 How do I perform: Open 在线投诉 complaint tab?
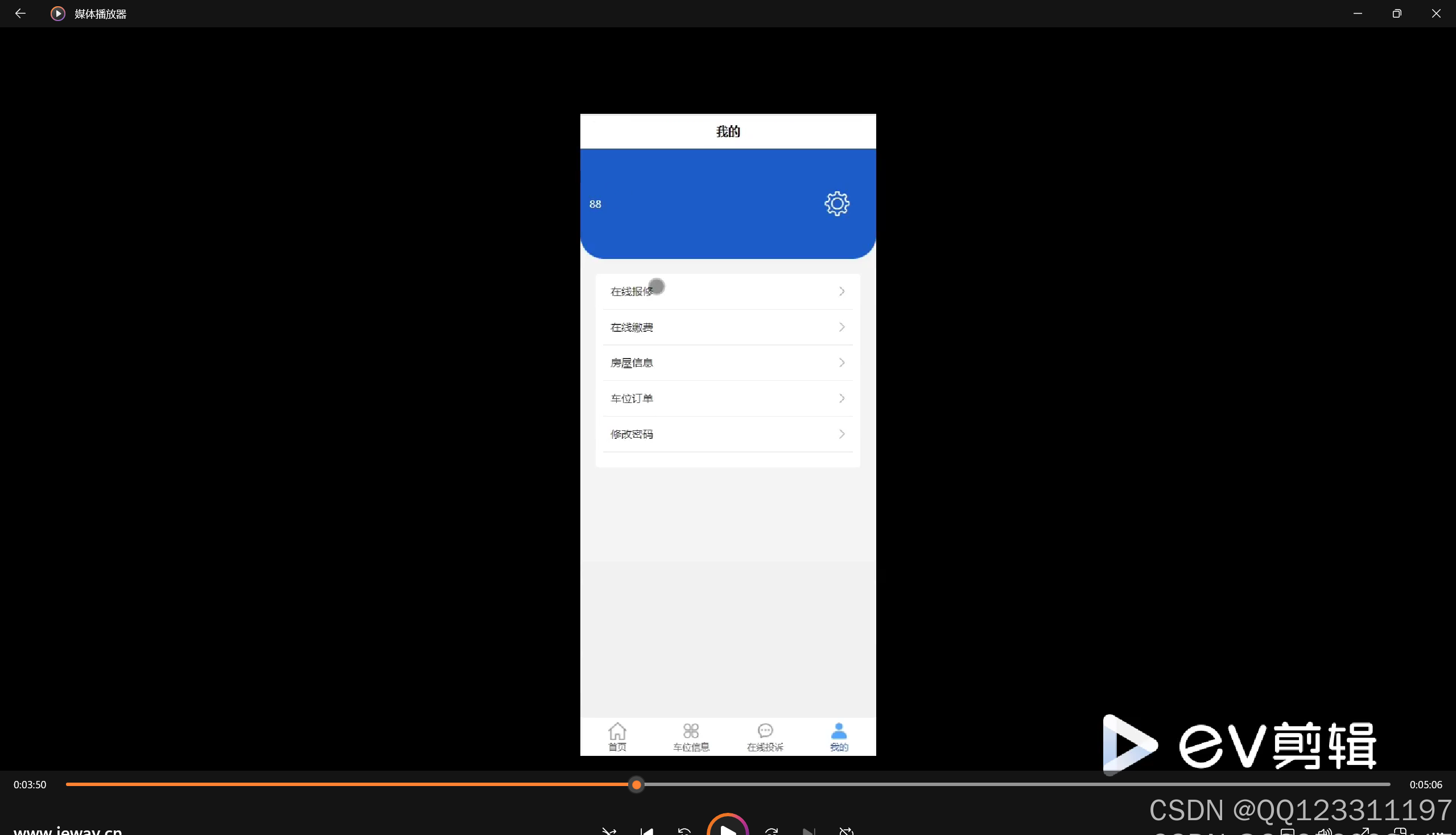pos(765,737)
